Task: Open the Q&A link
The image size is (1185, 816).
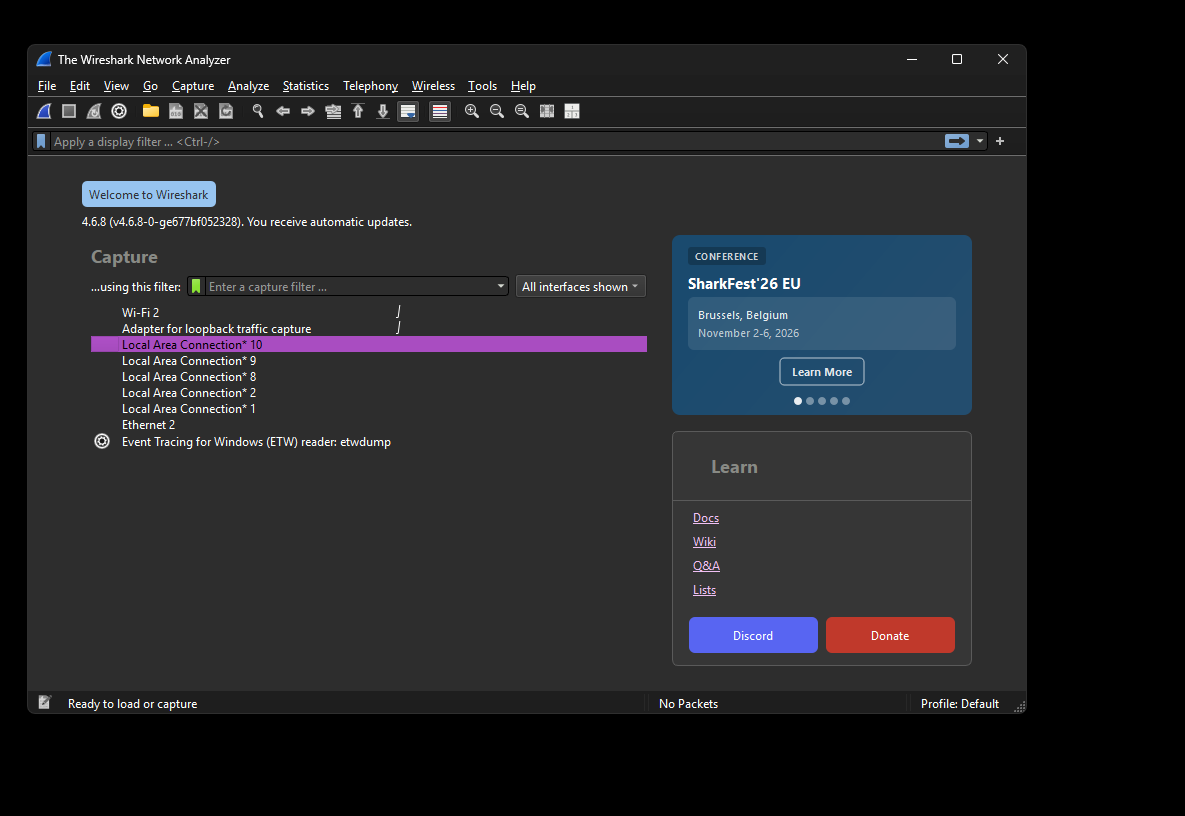Action: click(707, 566)
